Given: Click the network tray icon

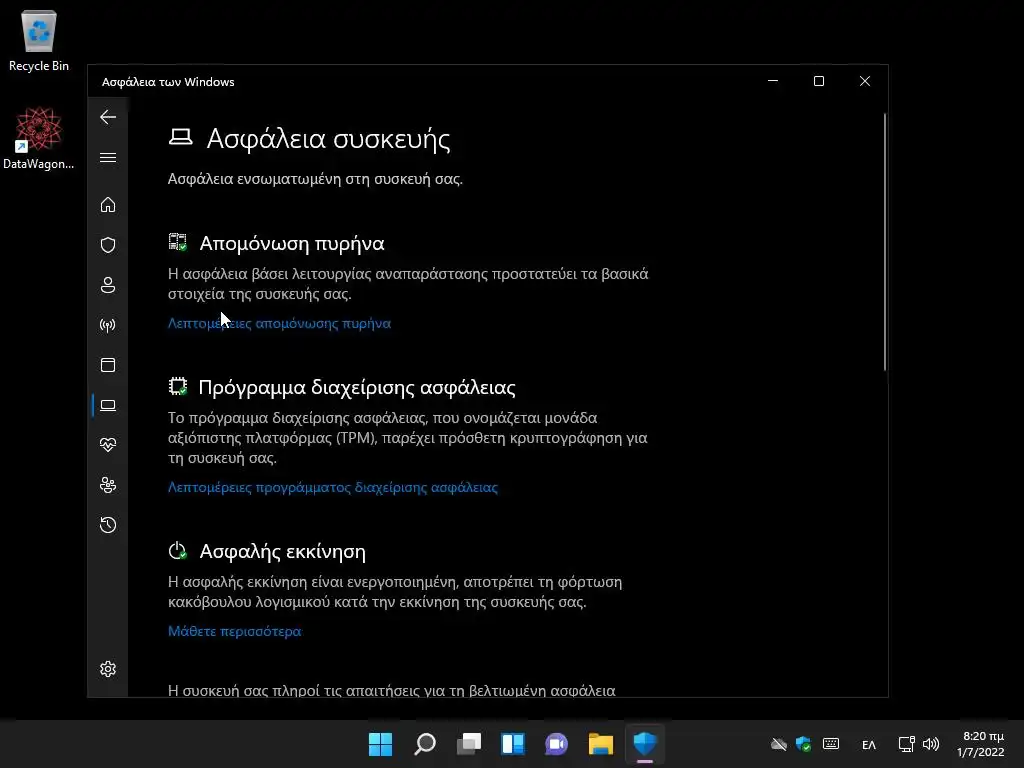Looking at the screenshot, I should pyautogui.click(x=906, y=744).
